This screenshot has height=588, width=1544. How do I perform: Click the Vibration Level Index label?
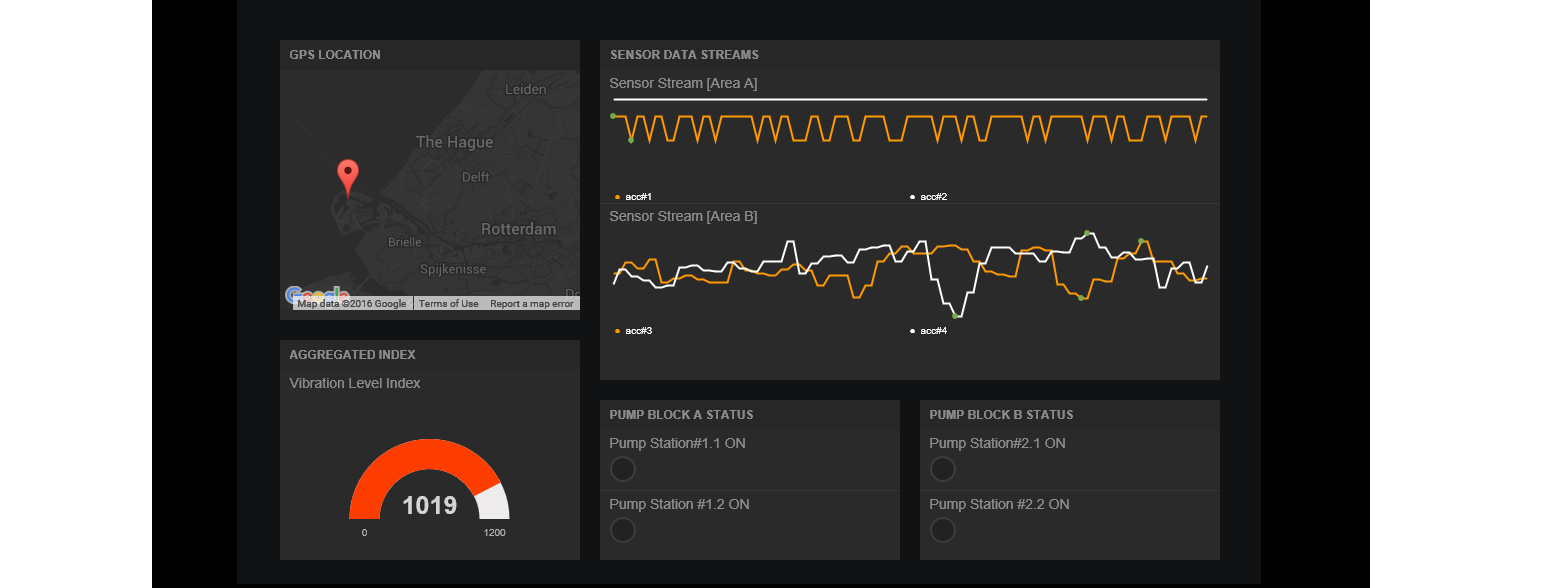point(355,383)
